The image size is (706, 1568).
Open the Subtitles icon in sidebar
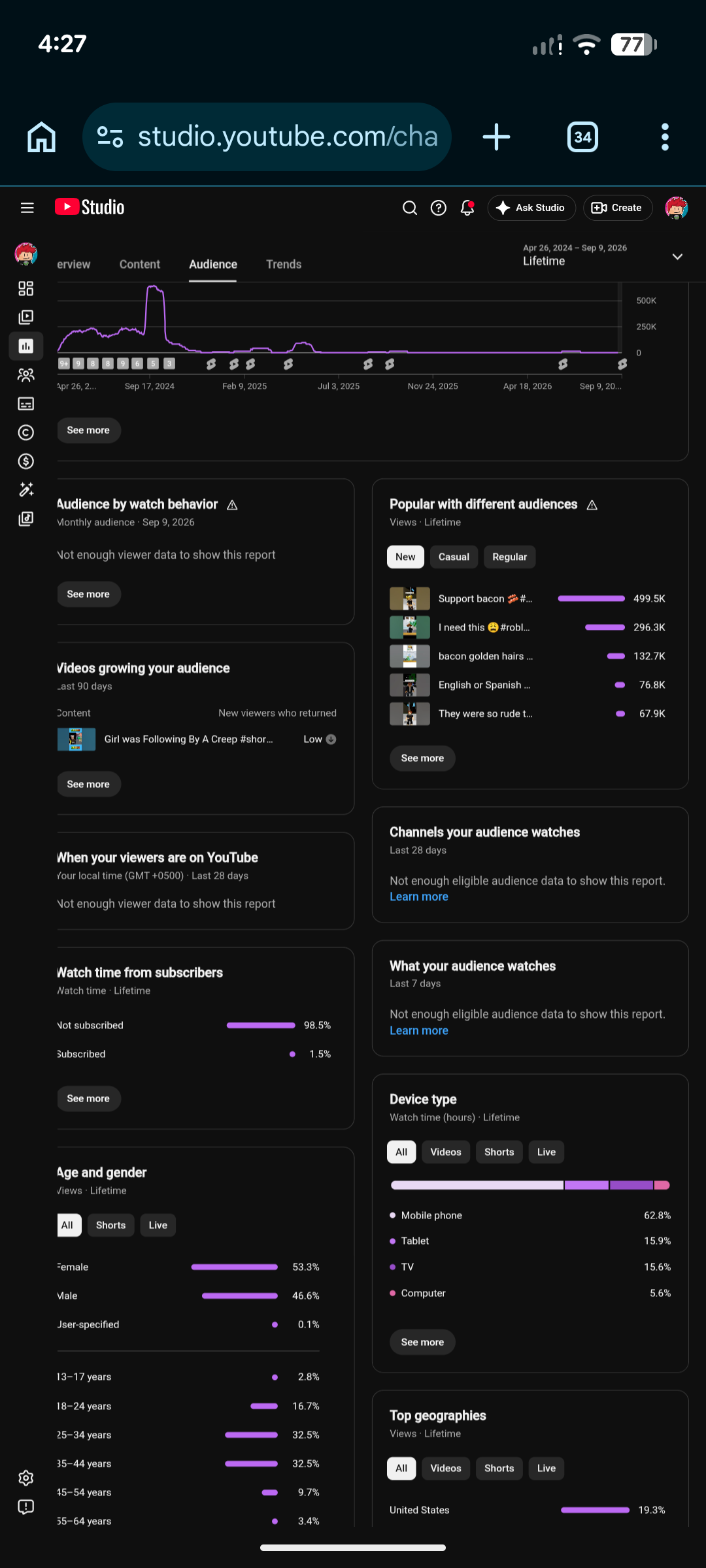[26, 404]
